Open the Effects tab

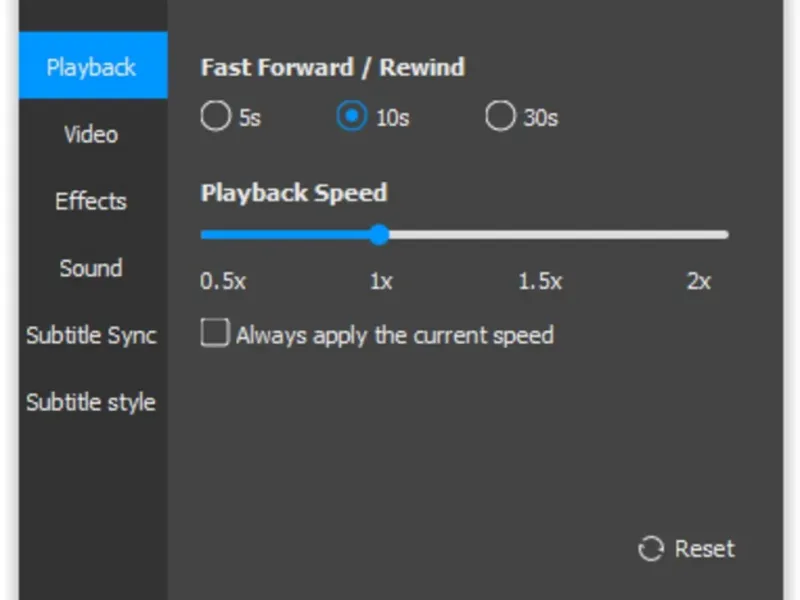point(92,201)
